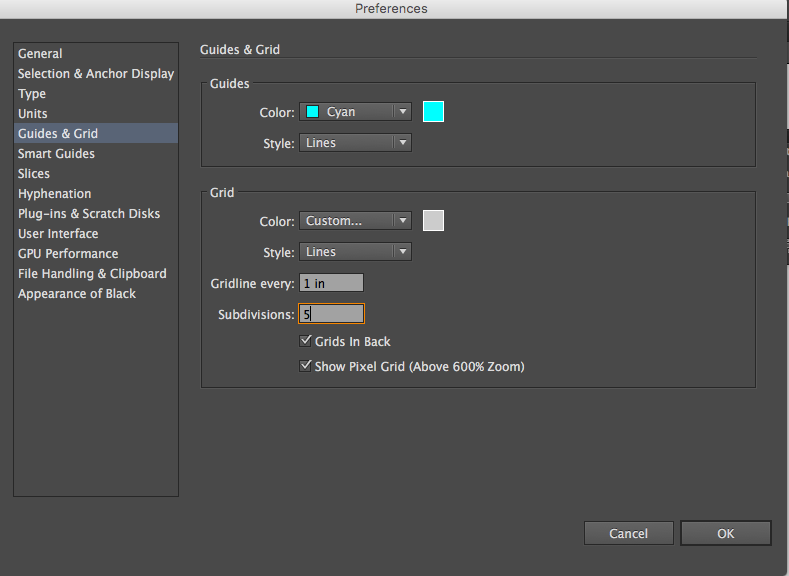
Task: Click the Cancel button
Action: coord(628,533)
